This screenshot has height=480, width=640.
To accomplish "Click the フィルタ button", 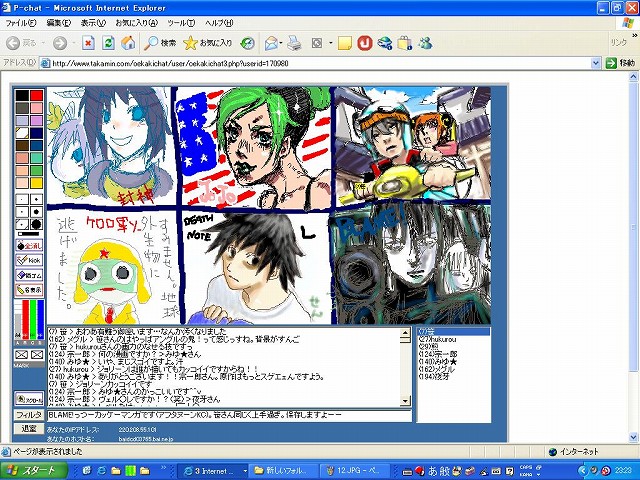I will 29,415.
